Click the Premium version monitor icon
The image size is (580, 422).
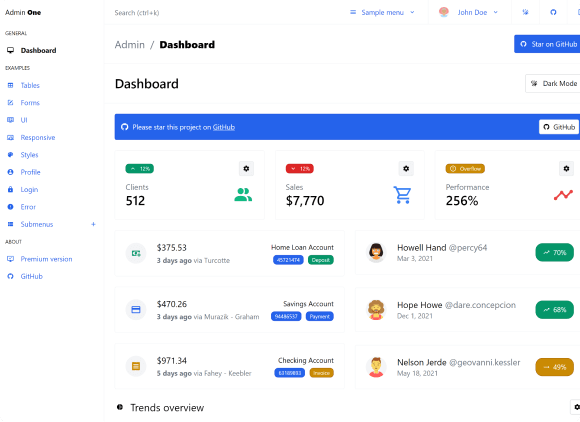(x=10, y=259)
